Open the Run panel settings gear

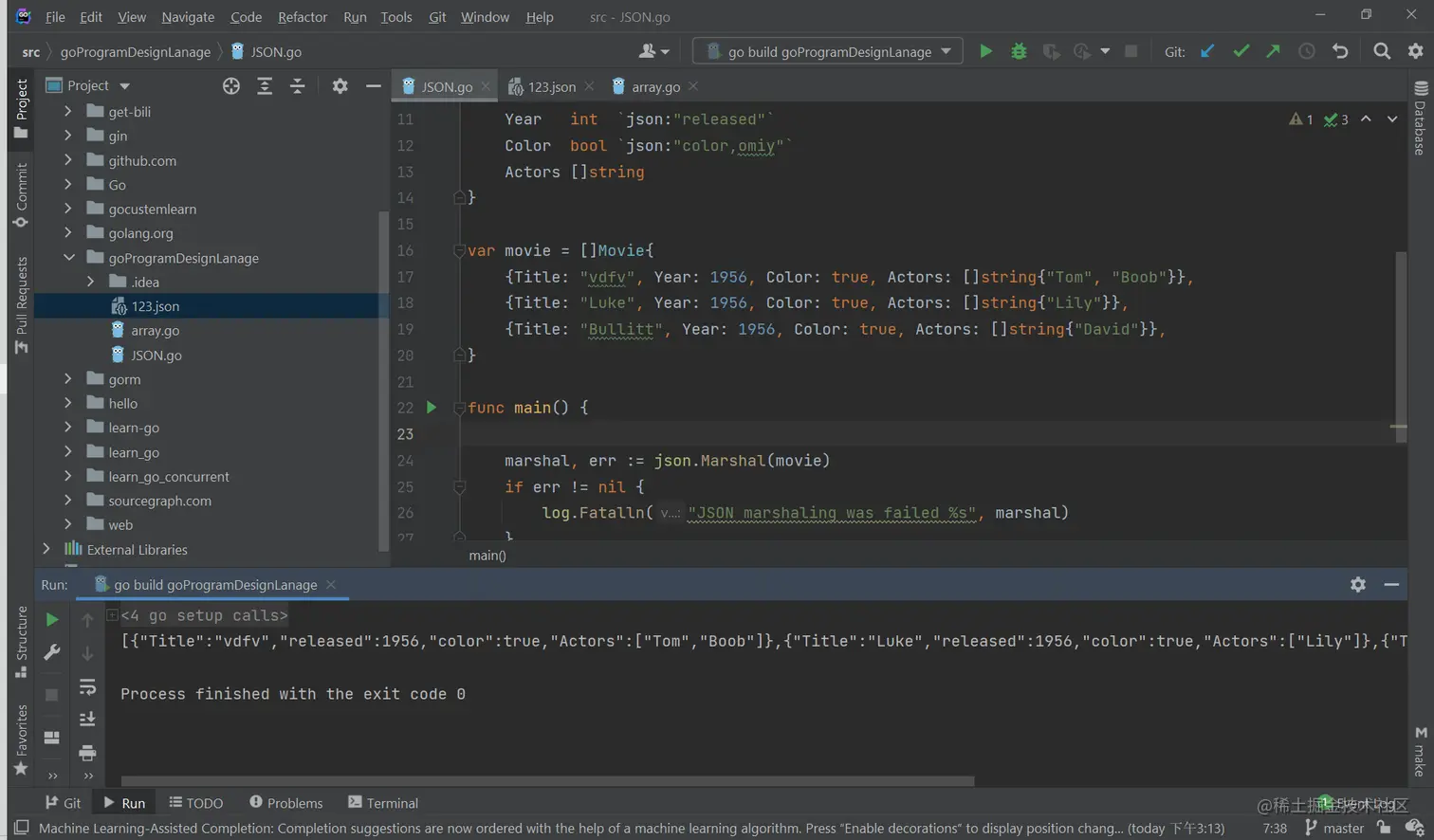coord(1357,585)
